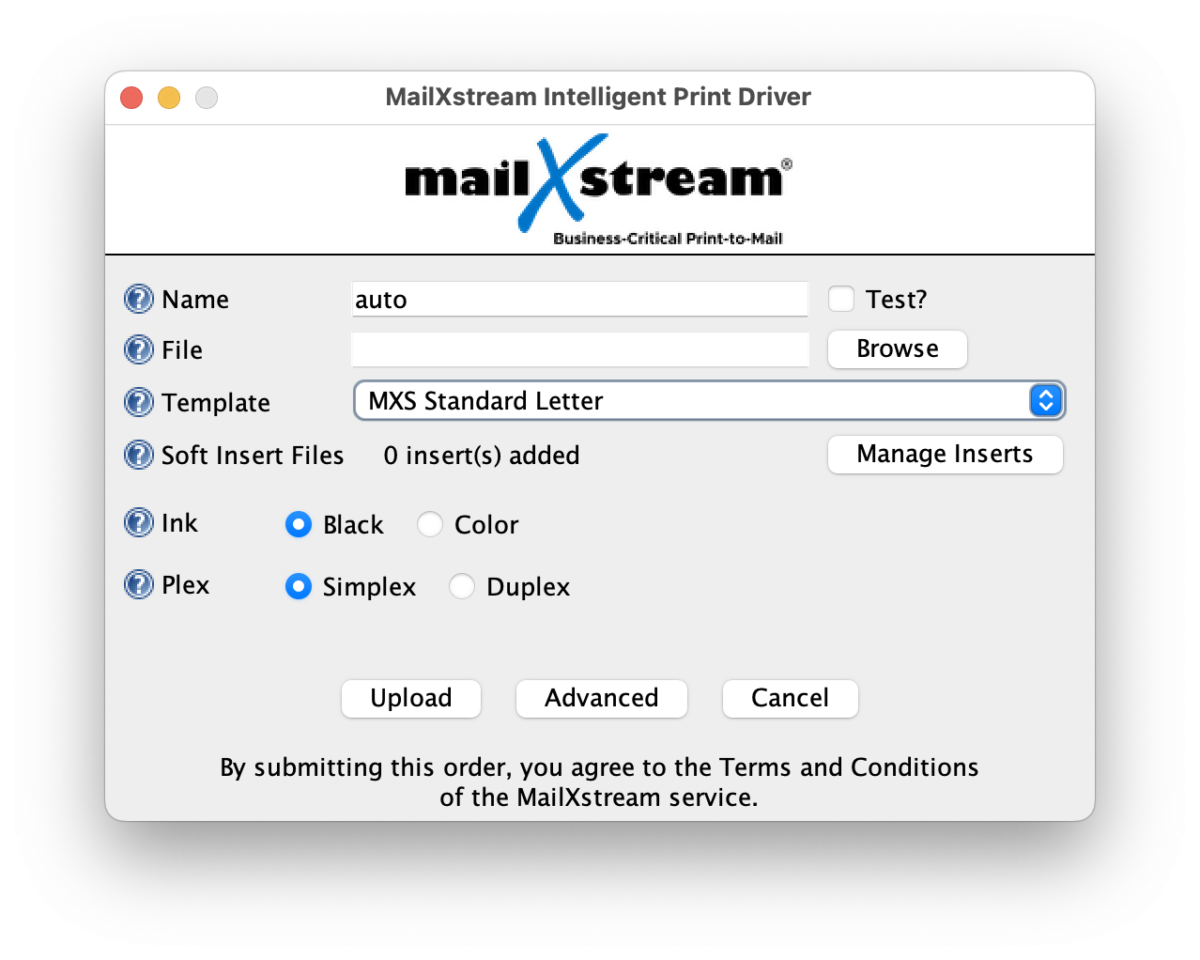The height and width of the screenshot is (960, 1200).
Task: Click the Template dropdown's up-down arrows
Action: click(1046, 400)
